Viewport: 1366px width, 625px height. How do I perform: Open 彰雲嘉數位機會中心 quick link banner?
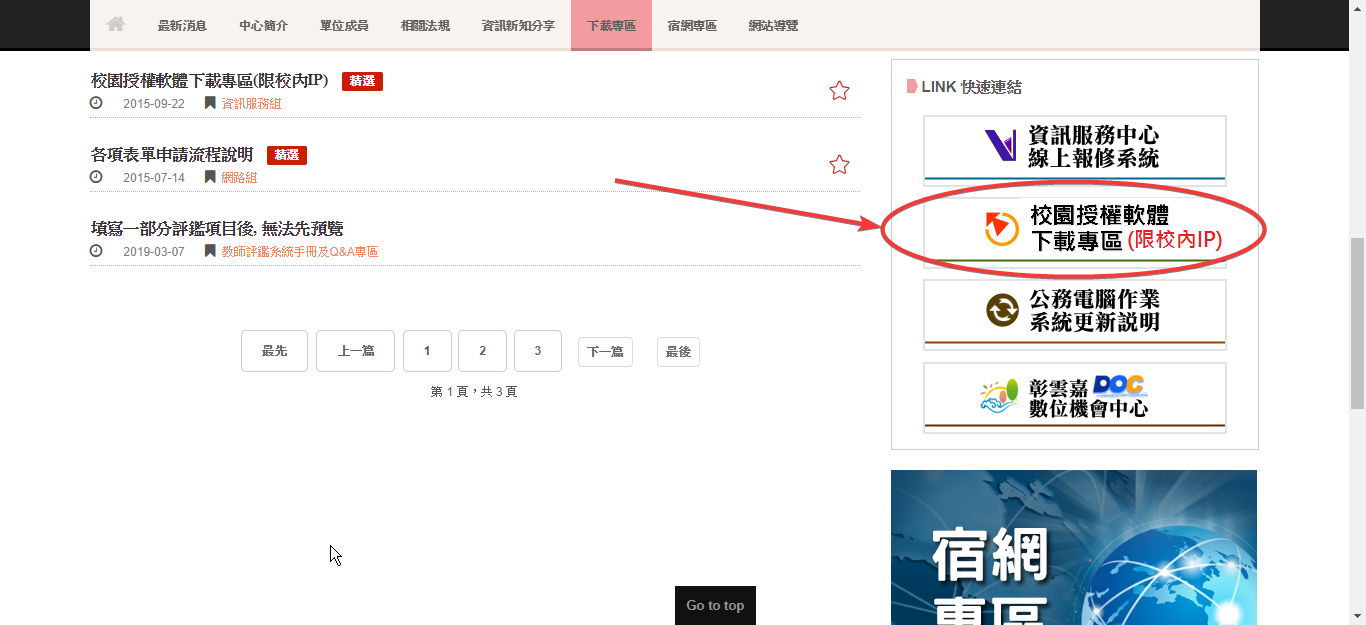coord(1075,397)
